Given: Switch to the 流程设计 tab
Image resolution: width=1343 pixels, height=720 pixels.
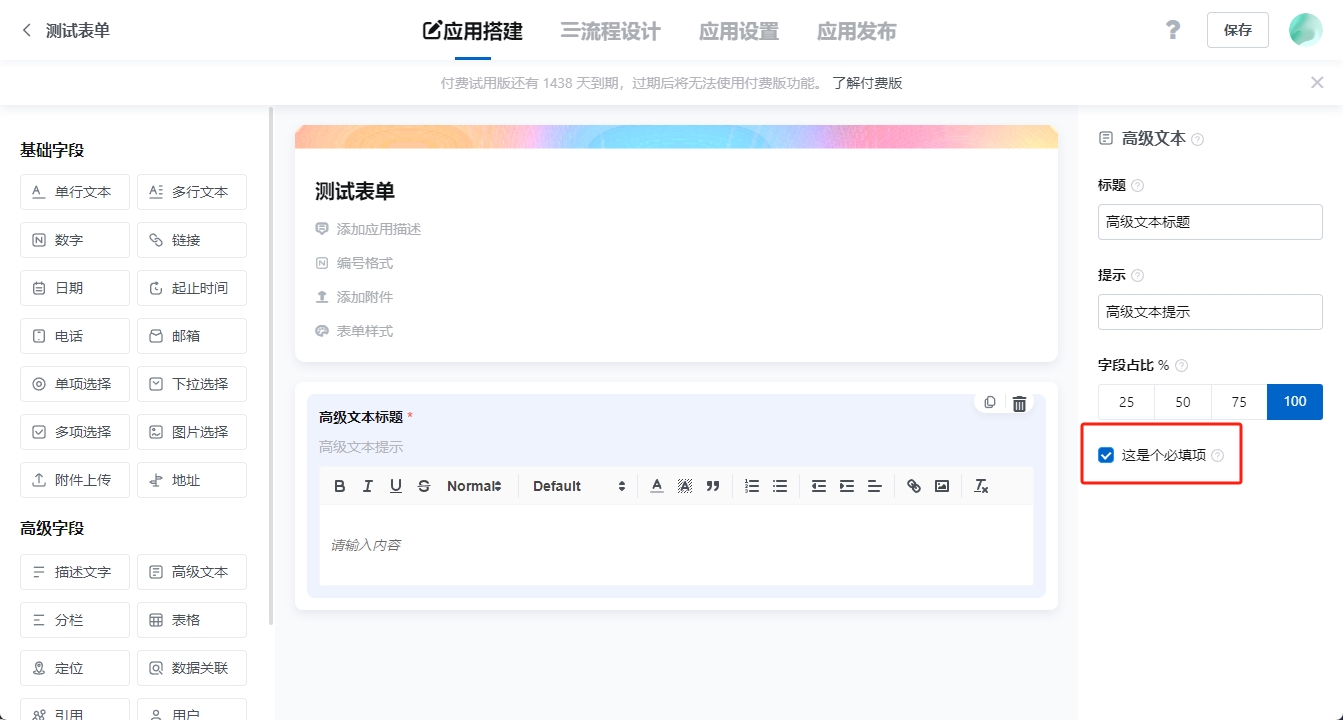Looking at the screenshot, I should click(x=608, y=30).
